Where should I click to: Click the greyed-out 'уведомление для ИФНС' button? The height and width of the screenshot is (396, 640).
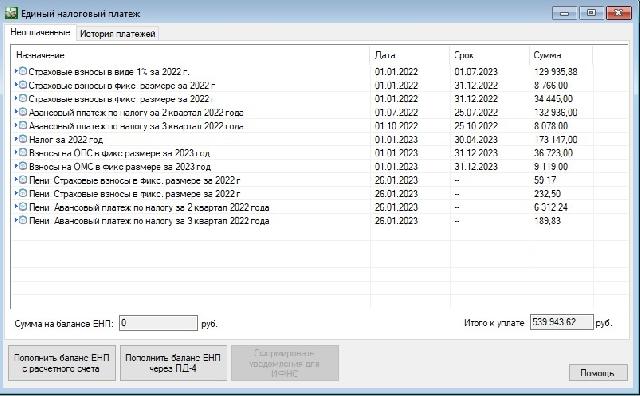pyautogui.click(x=284, y=363)
